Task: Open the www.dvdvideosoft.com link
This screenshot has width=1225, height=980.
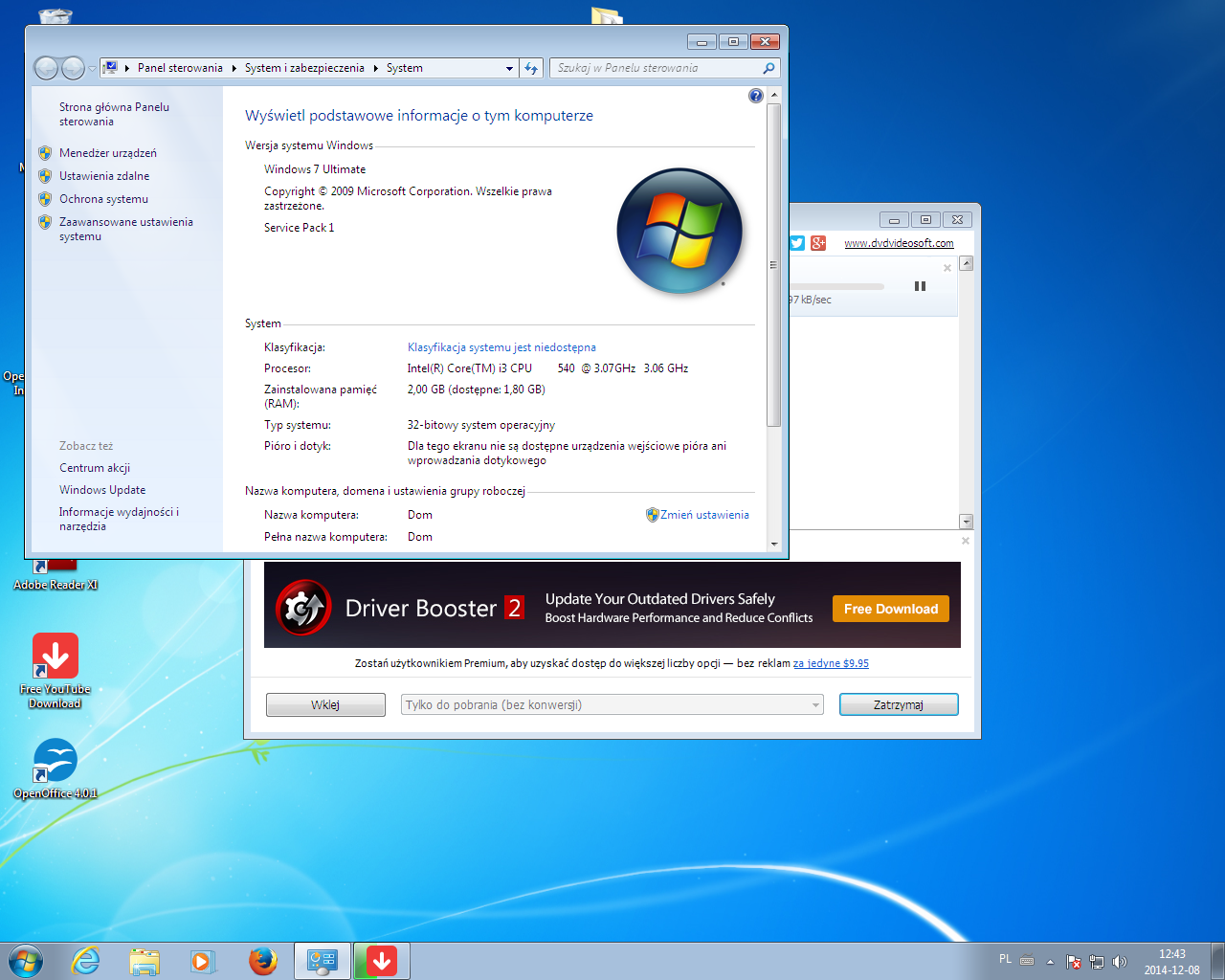Action: 899,243
